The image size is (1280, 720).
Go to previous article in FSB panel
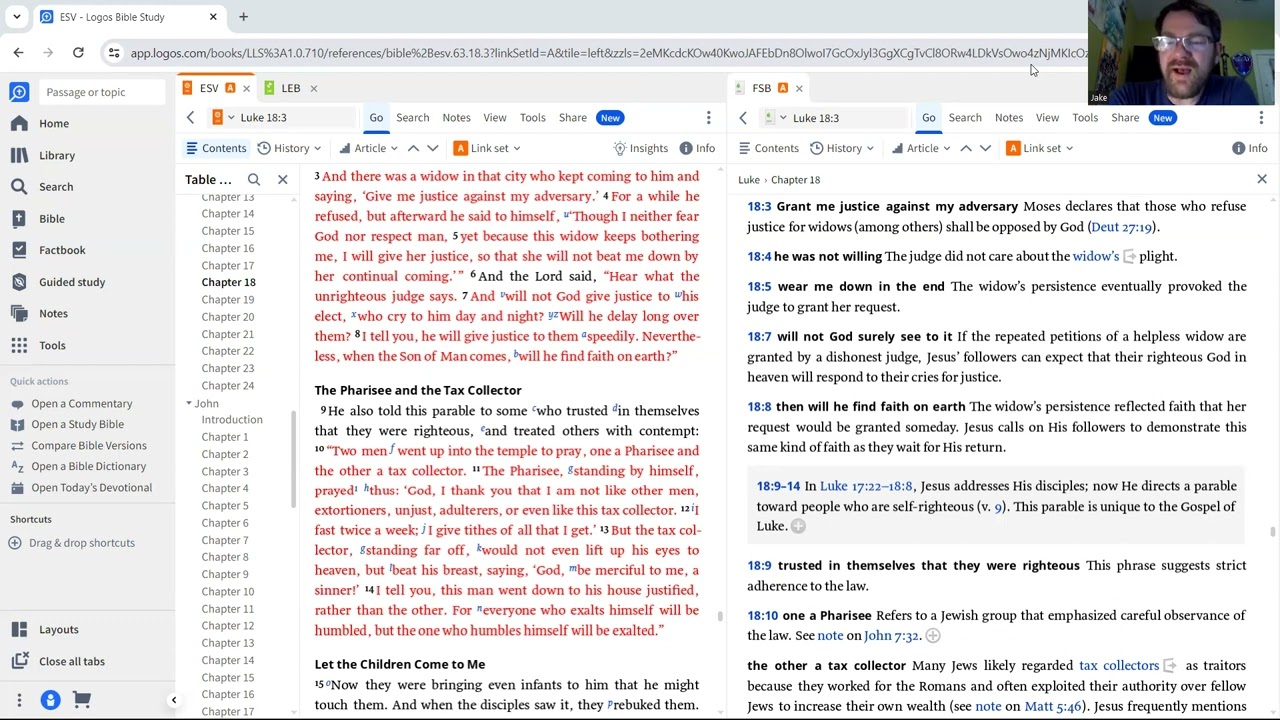pyautogui.click(x=966, y=148)
